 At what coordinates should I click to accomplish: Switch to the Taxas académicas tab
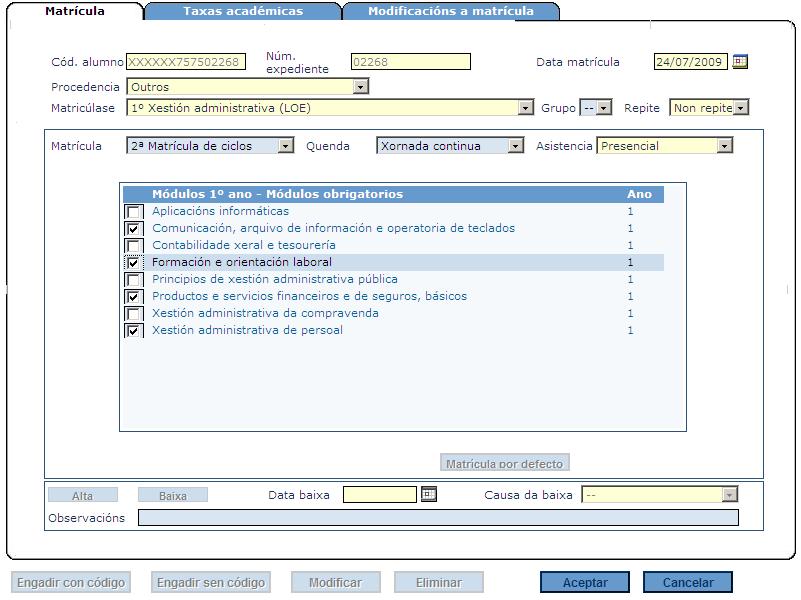[x=243, y=11]
